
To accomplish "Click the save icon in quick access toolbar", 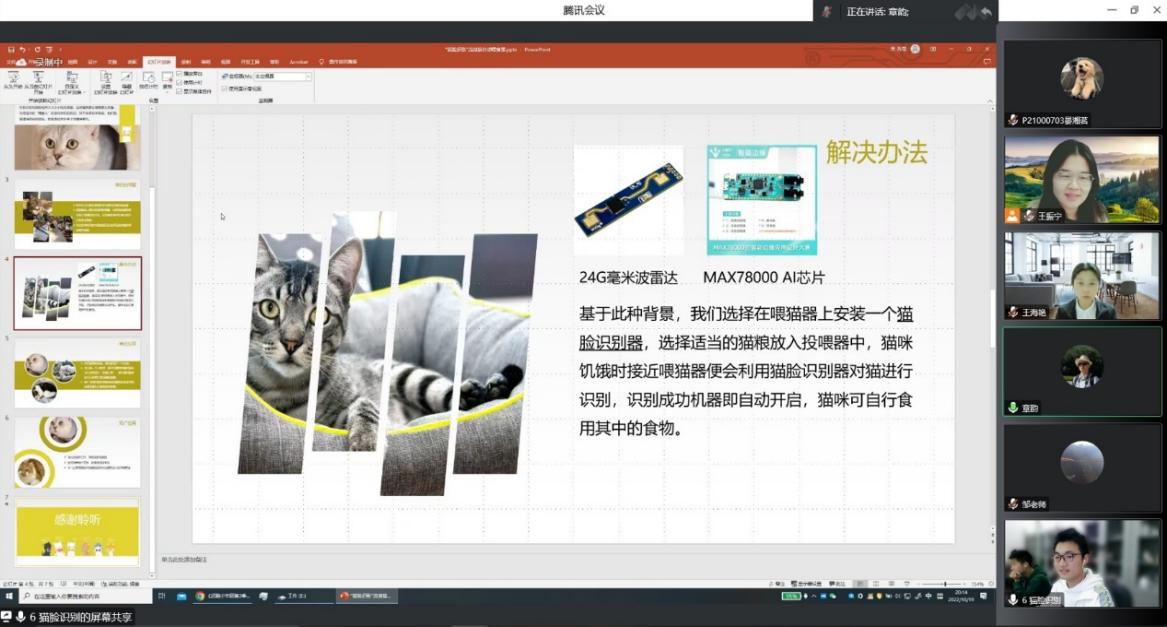I will pyautogui.click(x=10, y=49).
